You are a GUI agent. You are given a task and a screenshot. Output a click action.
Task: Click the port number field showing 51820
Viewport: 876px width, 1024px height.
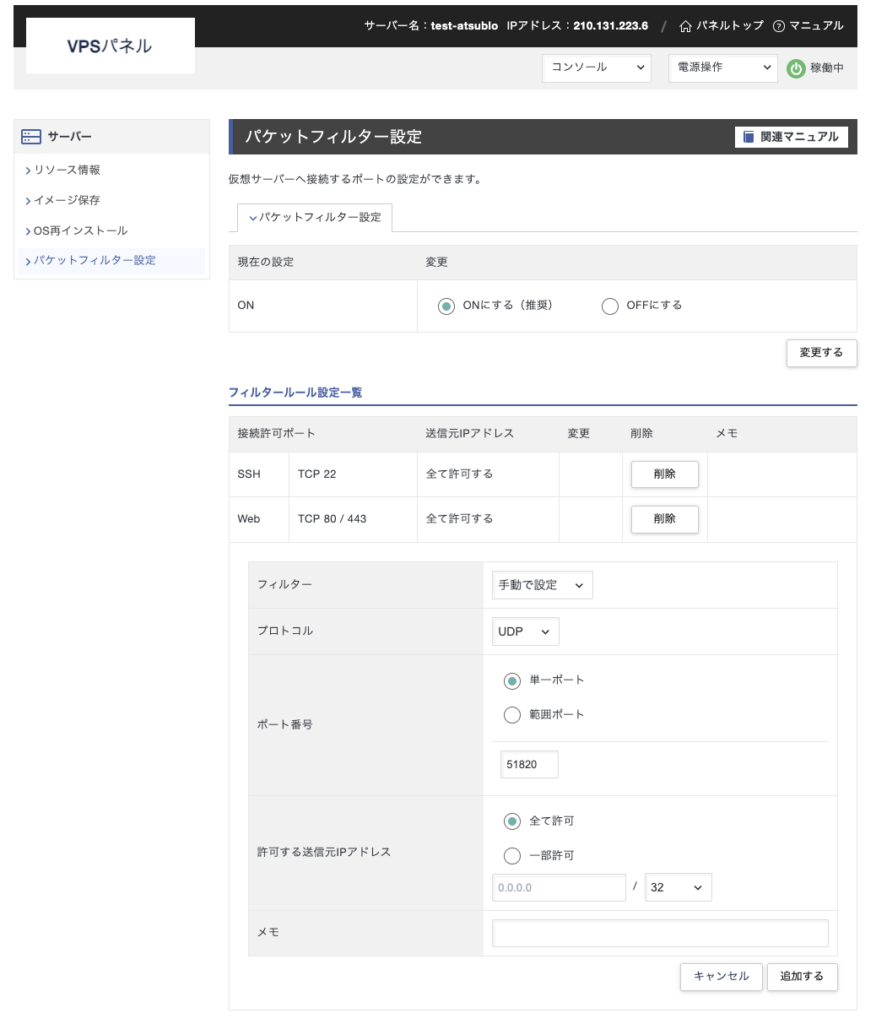pos(529,765)
